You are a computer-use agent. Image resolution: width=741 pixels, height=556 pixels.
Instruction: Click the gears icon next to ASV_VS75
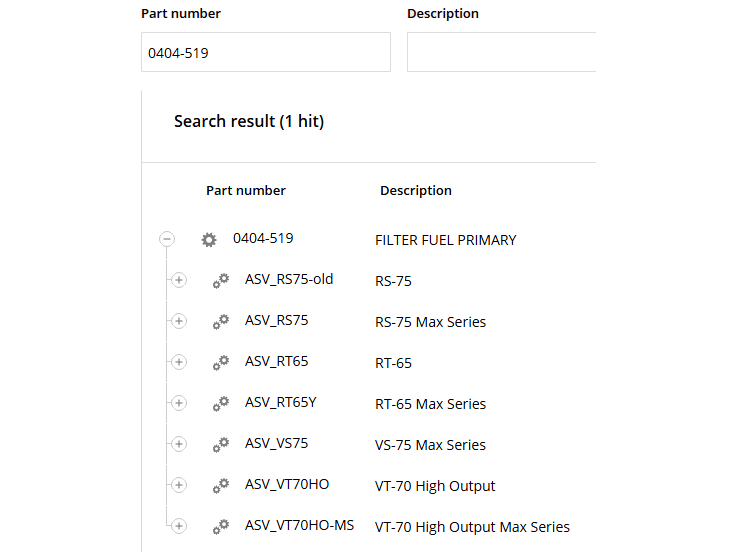221,445
